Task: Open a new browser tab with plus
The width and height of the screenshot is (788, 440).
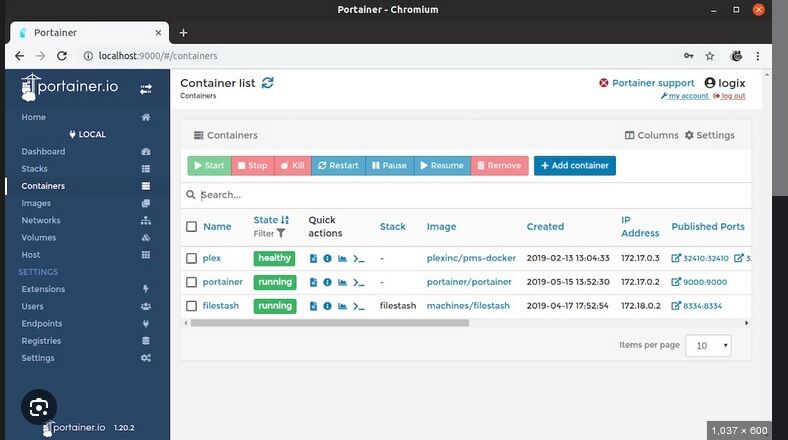Action: tap(183, 33)
